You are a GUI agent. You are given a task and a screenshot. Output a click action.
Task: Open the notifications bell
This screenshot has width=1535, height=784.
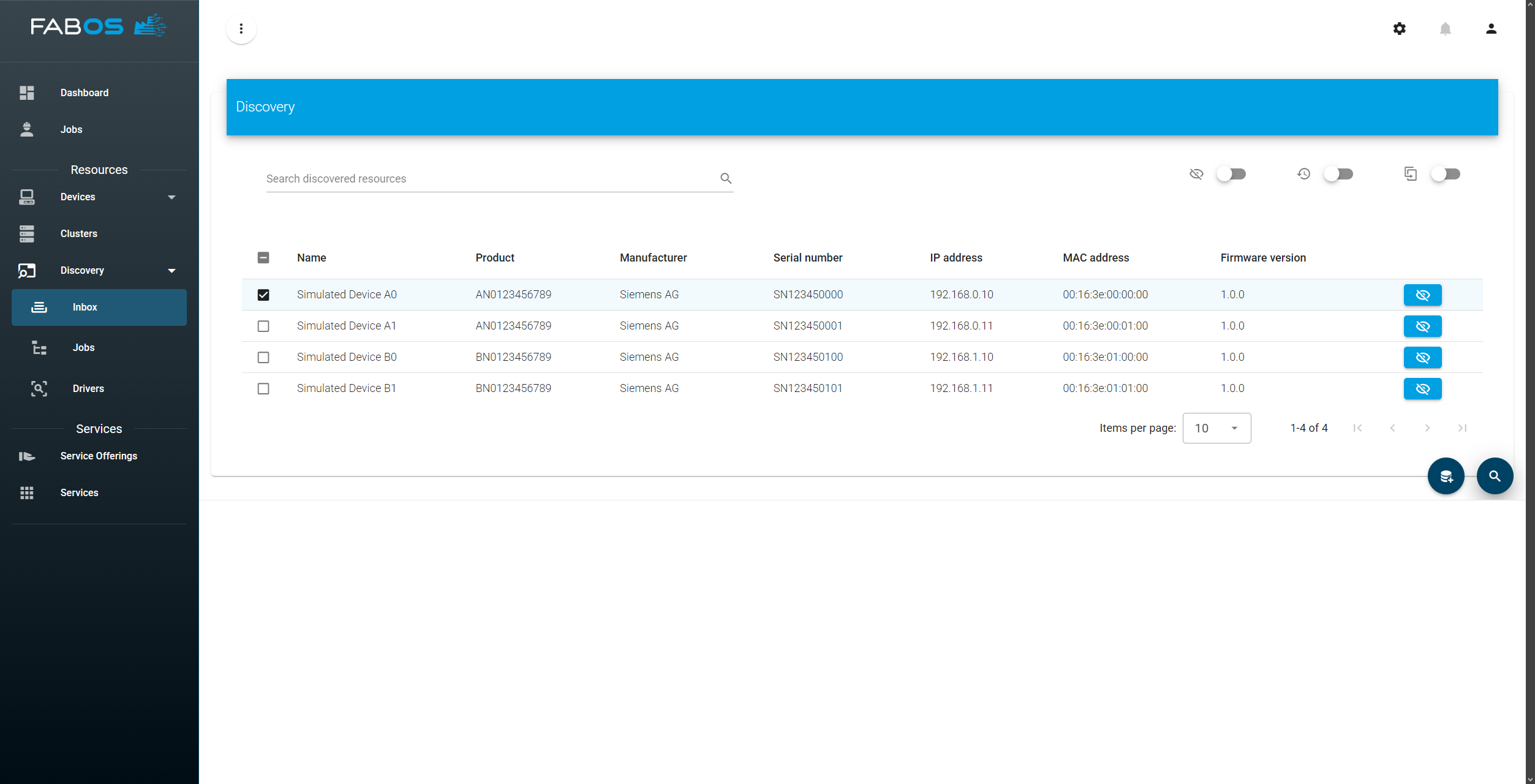[1445, 29]
